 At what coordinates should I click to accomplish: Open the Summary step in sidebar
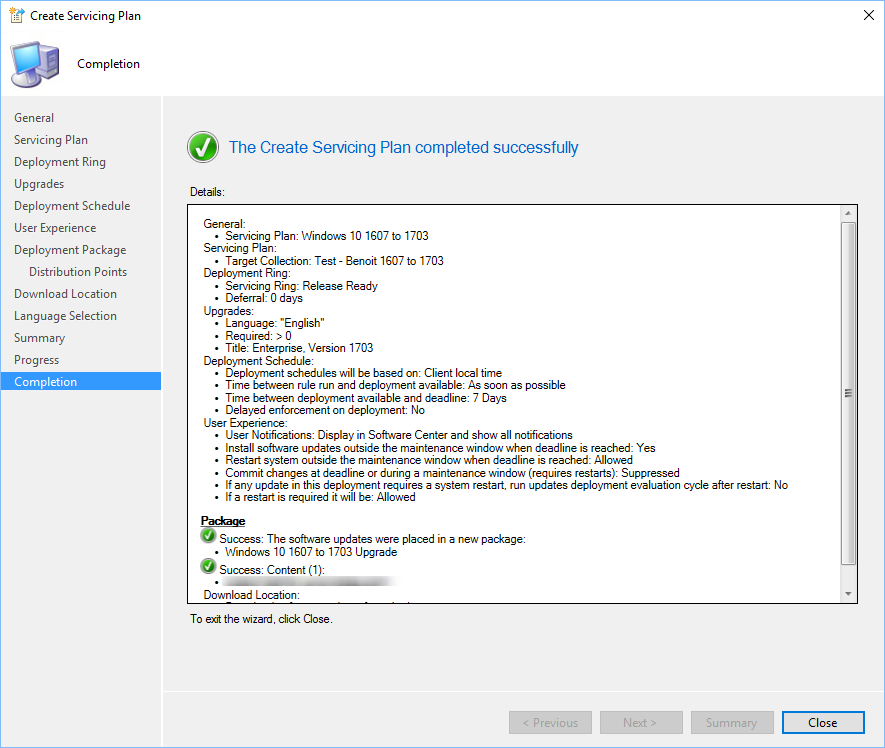pos(40,338)
